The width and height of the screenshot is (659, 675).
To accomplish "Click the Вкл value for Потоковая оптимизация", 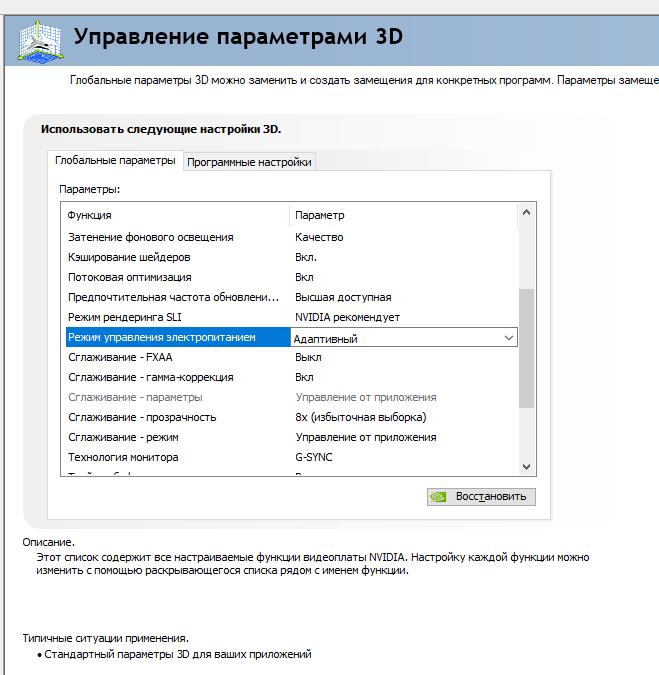I will tap(304, 277).
